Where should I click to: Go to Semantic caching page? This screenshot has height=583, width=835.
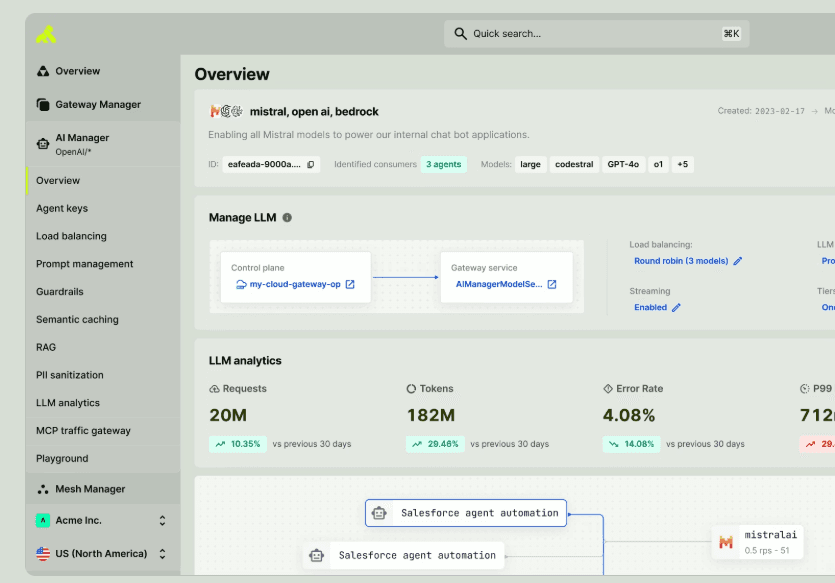103,319
